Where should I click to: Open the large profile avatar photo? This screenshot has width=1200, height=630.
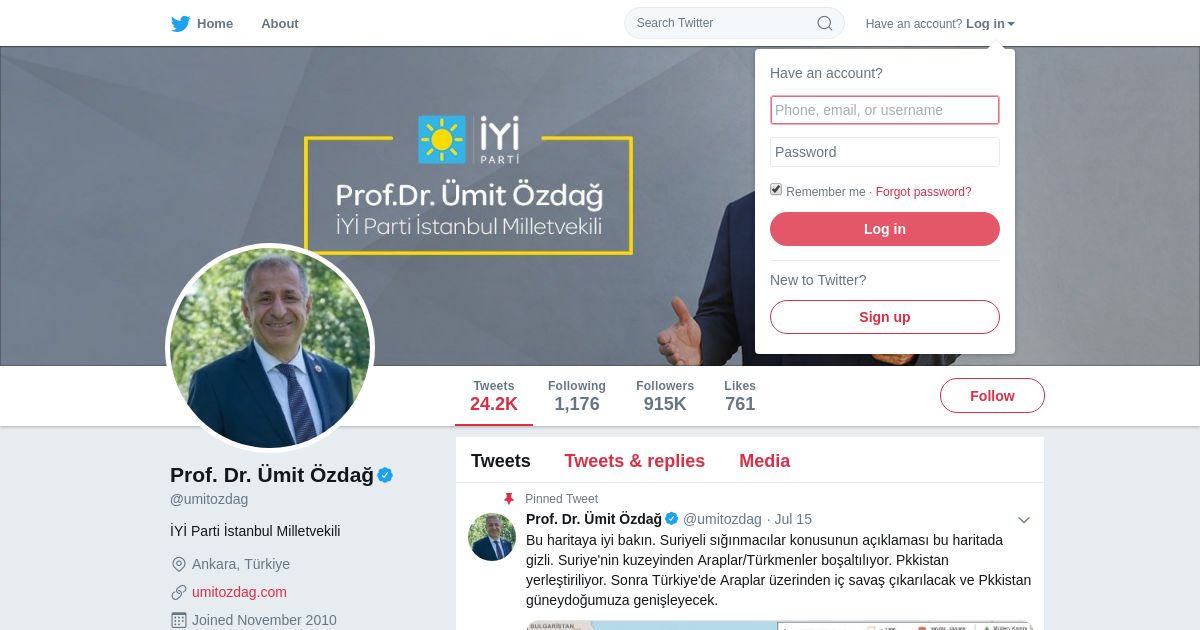point(270,348)
